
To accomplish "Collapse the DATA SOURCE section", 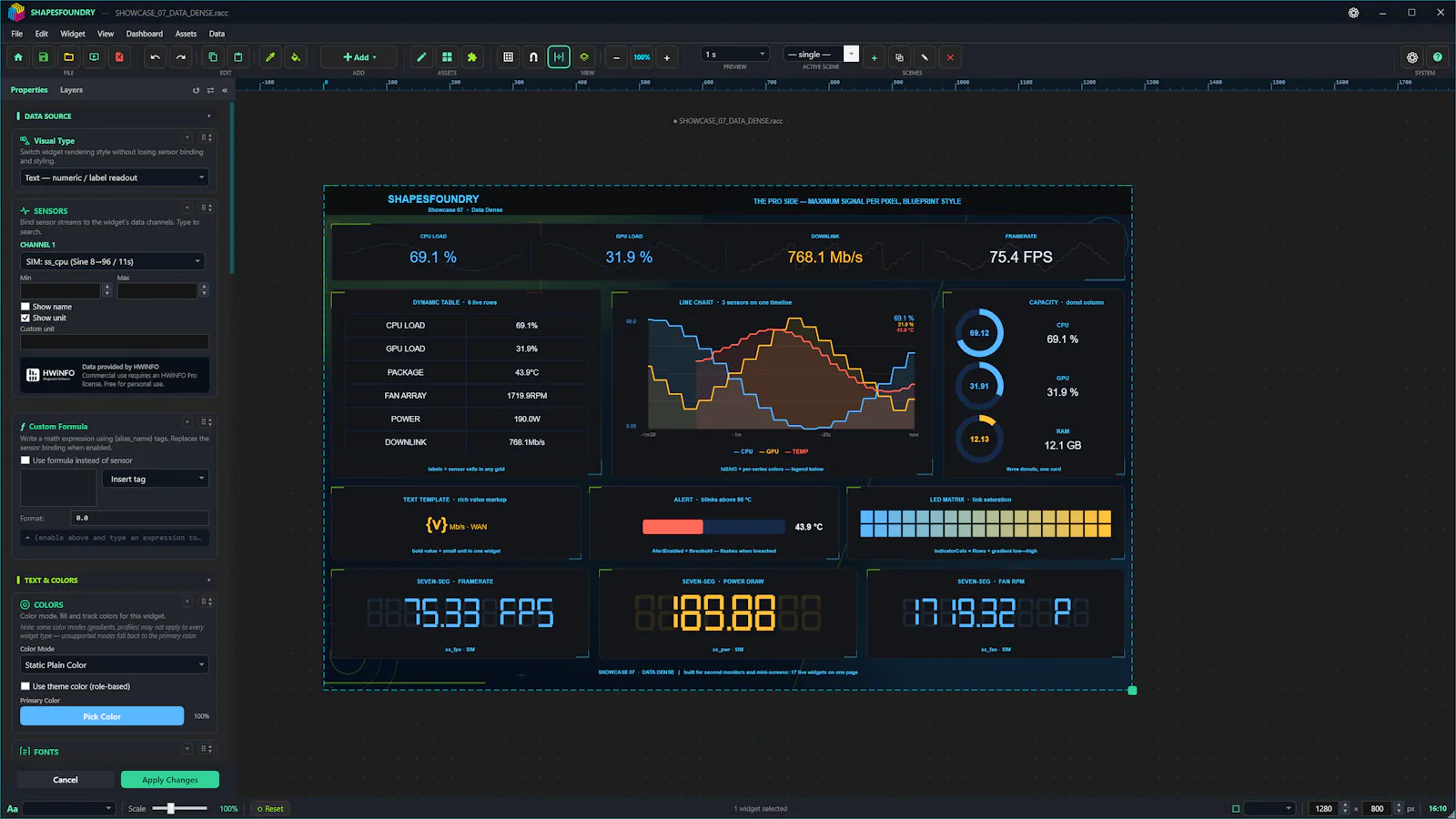I will [208, 116].
